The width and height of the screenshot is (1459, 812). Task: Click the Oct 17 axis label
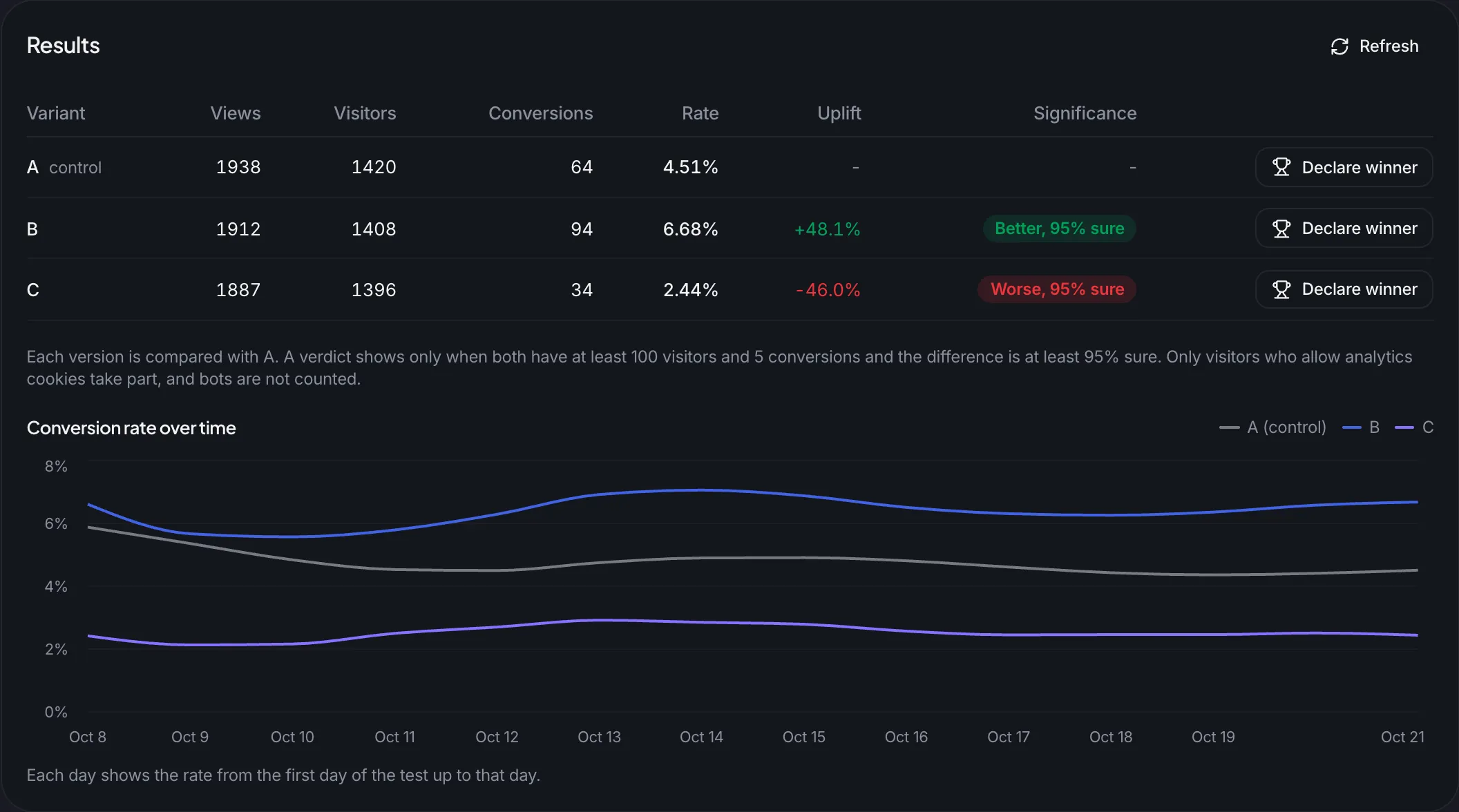tap(1008, 737)
